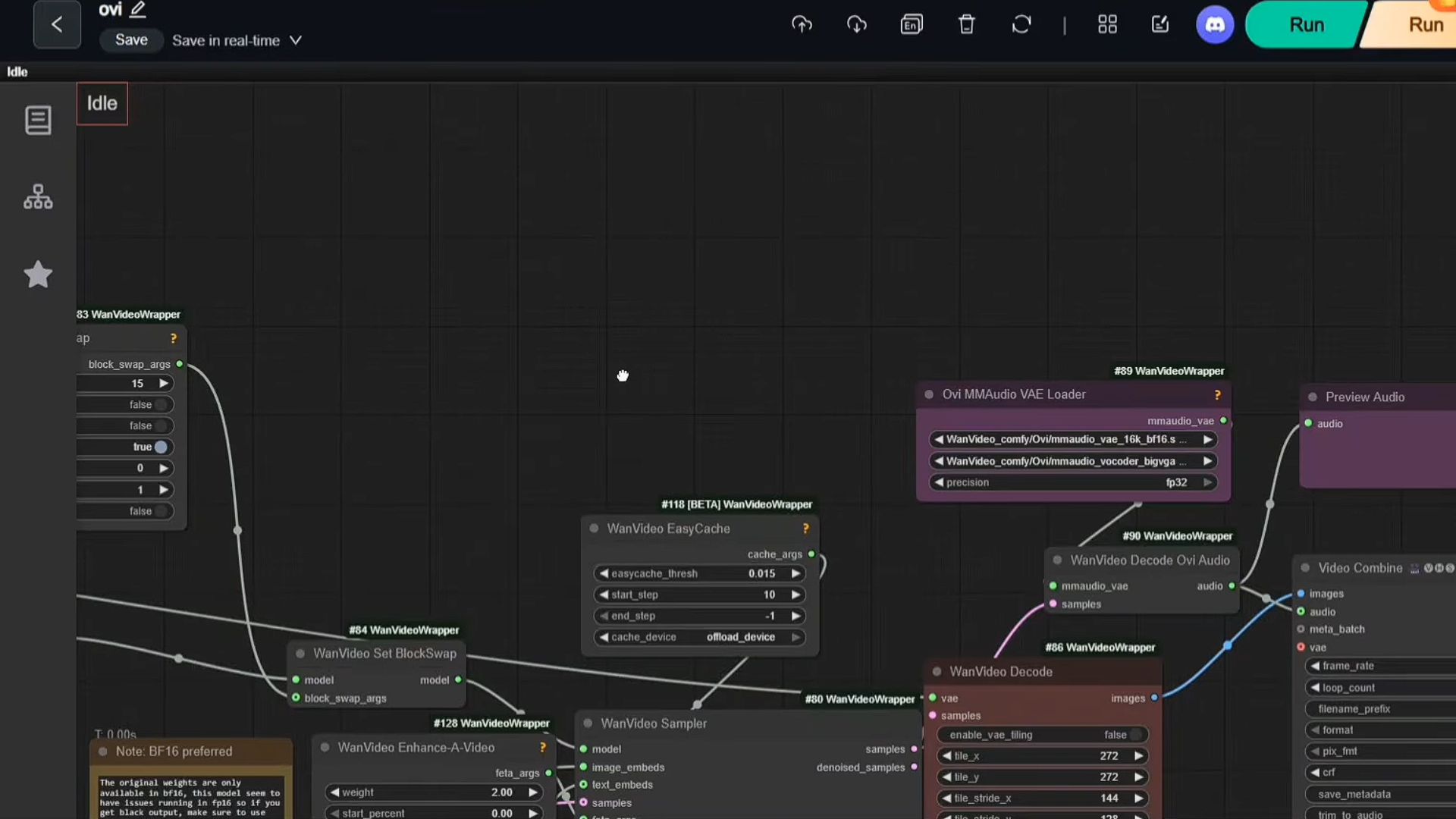1456x819 pixels.
Task: Open the star favorites sidebar icon
Action: (38, 275)
